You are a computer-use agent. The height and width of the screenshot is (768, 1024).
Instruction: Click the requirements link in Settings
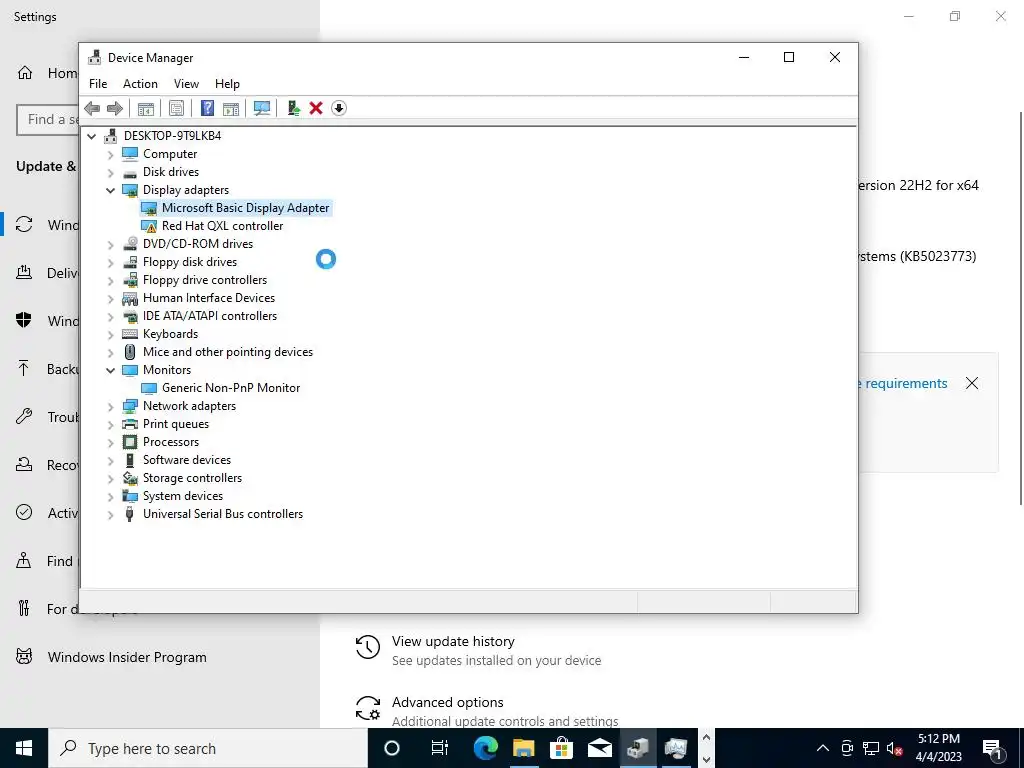[x=905, y=383]
